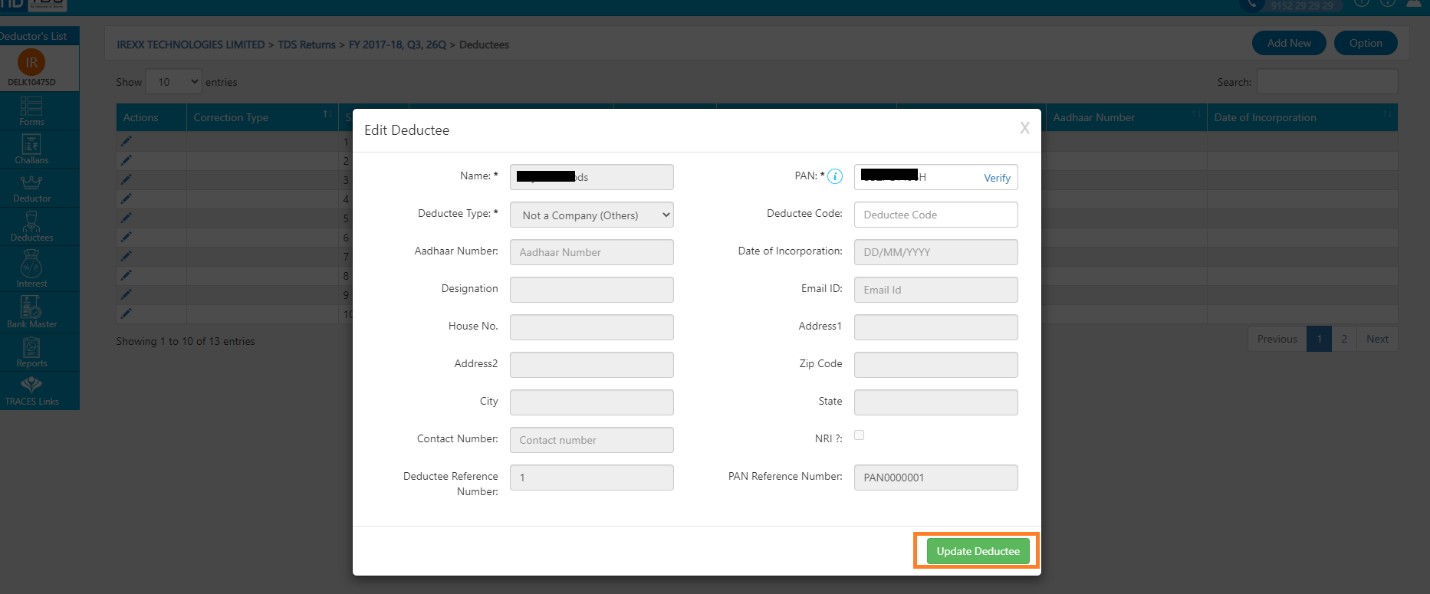Open IREXX TECHNOLOGIES LIMITED breadcrumb

190,45
